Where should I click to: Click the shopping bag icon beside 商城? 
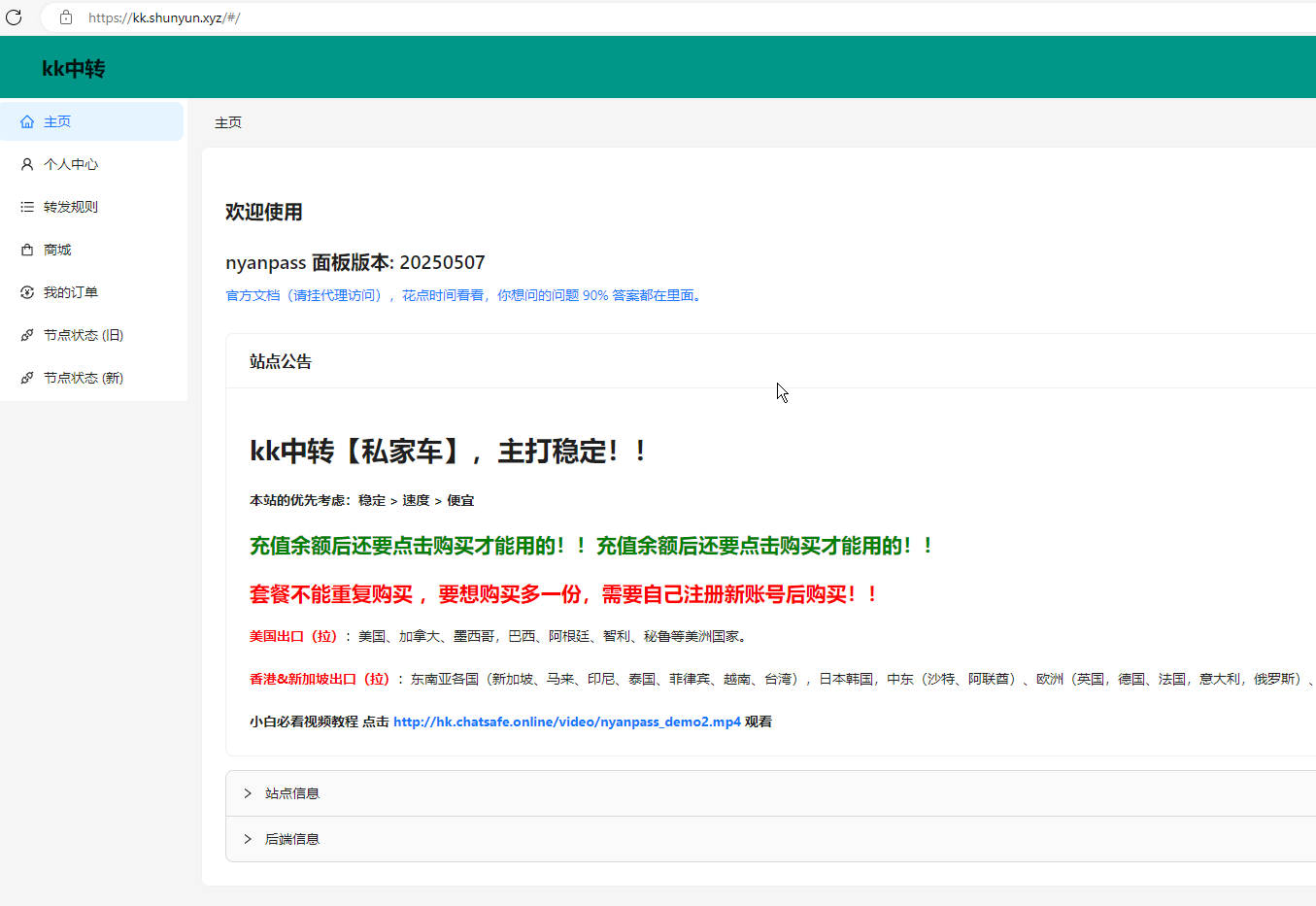pyautogui.click(x=27, y=250)
